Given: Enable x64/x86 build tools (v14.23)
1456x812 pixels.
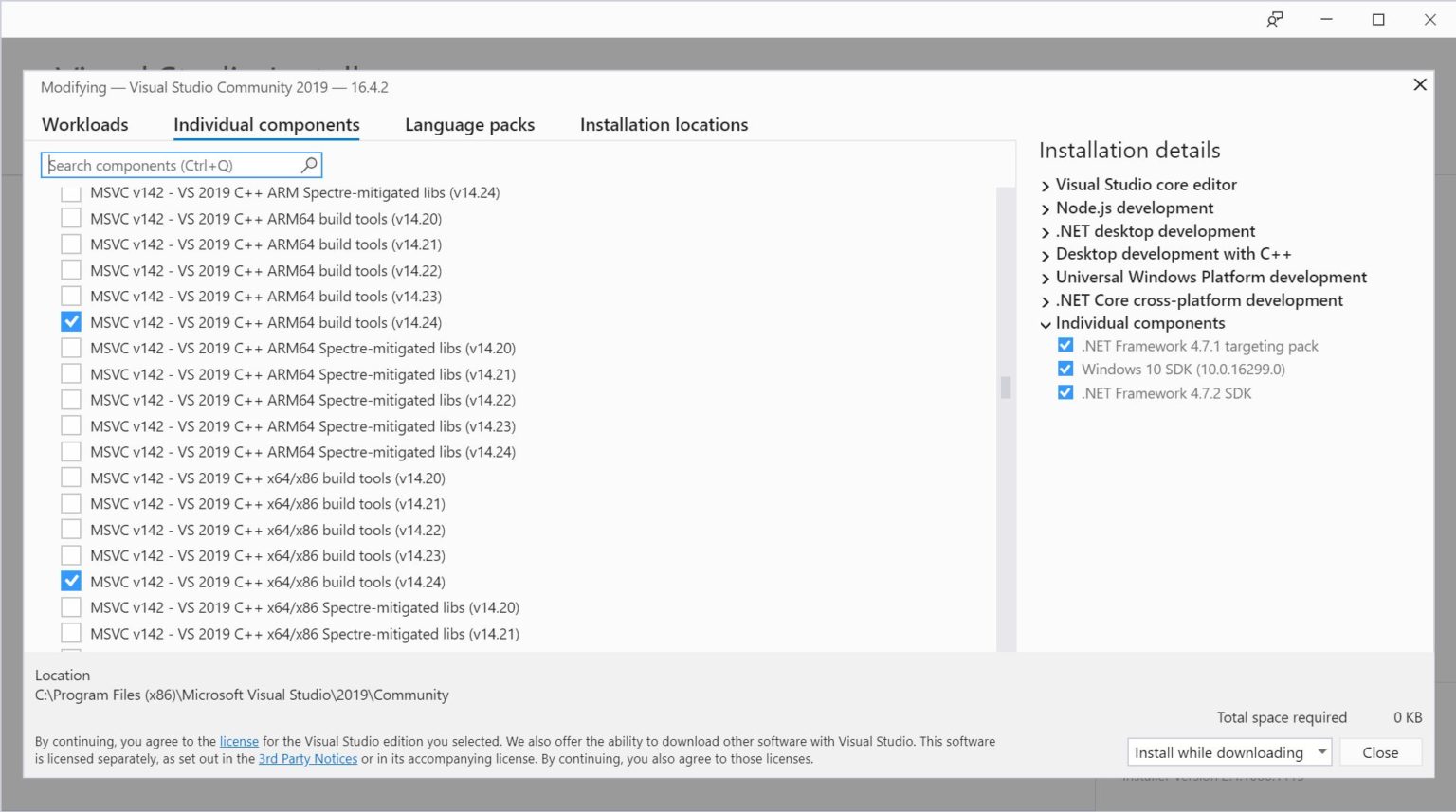Looking at the screenshot, I should pyautogui.click(x=71, y=555).
